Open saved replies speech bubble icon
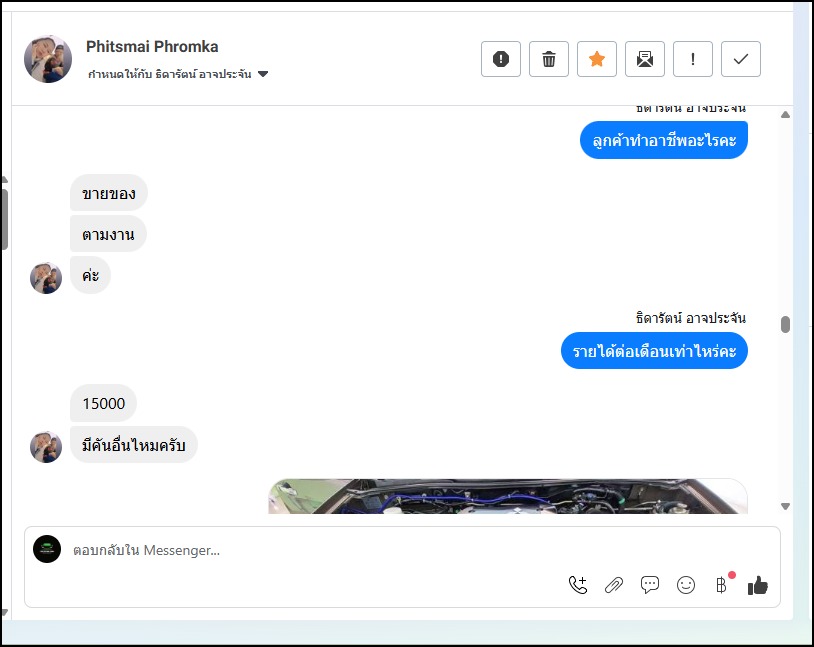Viewport: 814px width, 647px height. pos(649,585)
